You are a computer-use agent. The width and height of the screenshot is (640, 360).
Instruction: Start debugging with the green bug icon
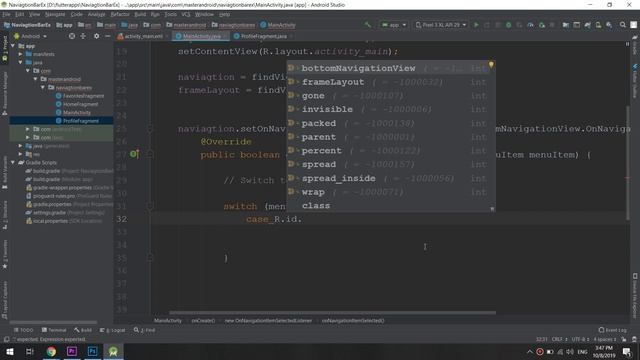[x=509, y=25]
